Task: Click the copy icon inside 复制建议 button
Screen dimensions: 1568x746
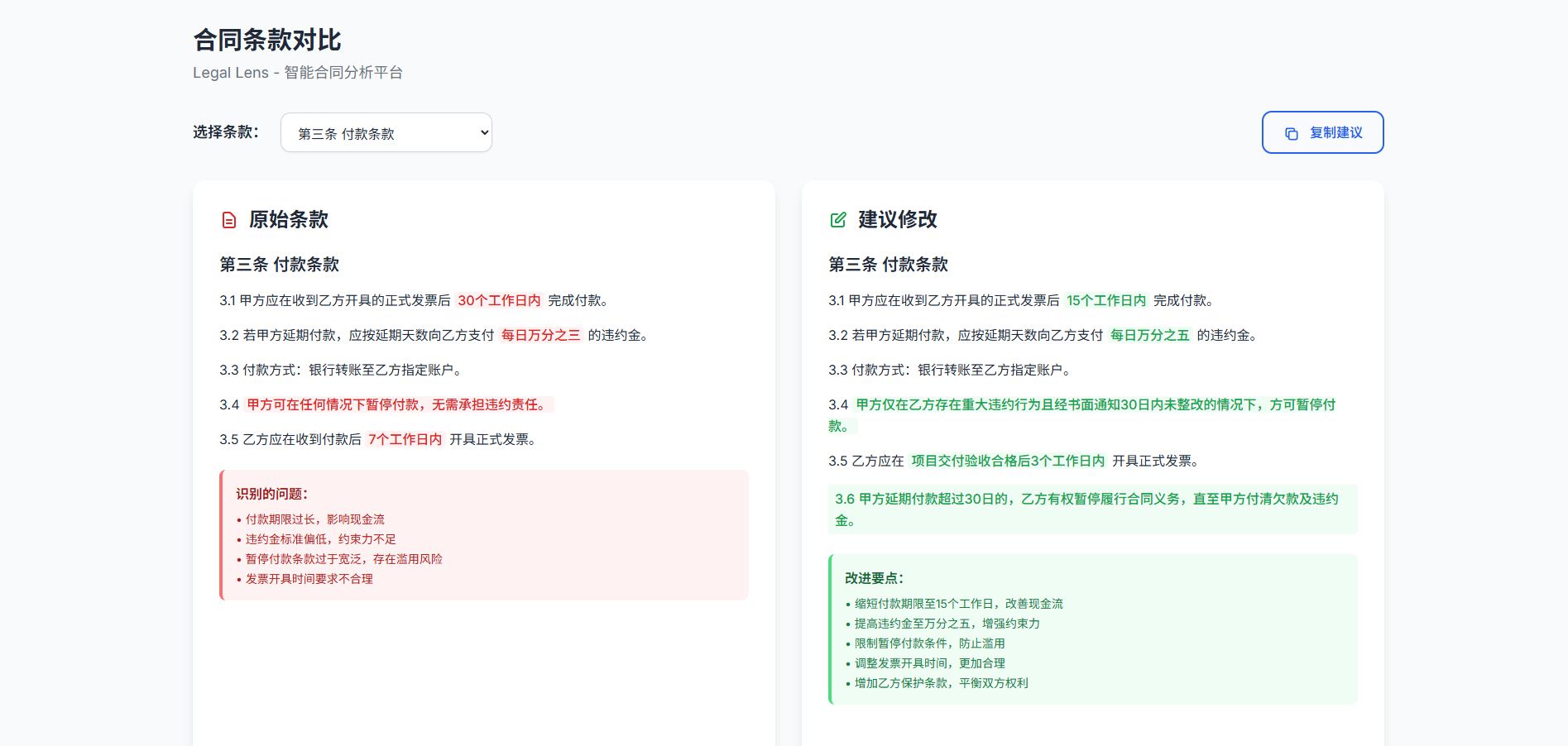Action: (x=1291, y=132)
